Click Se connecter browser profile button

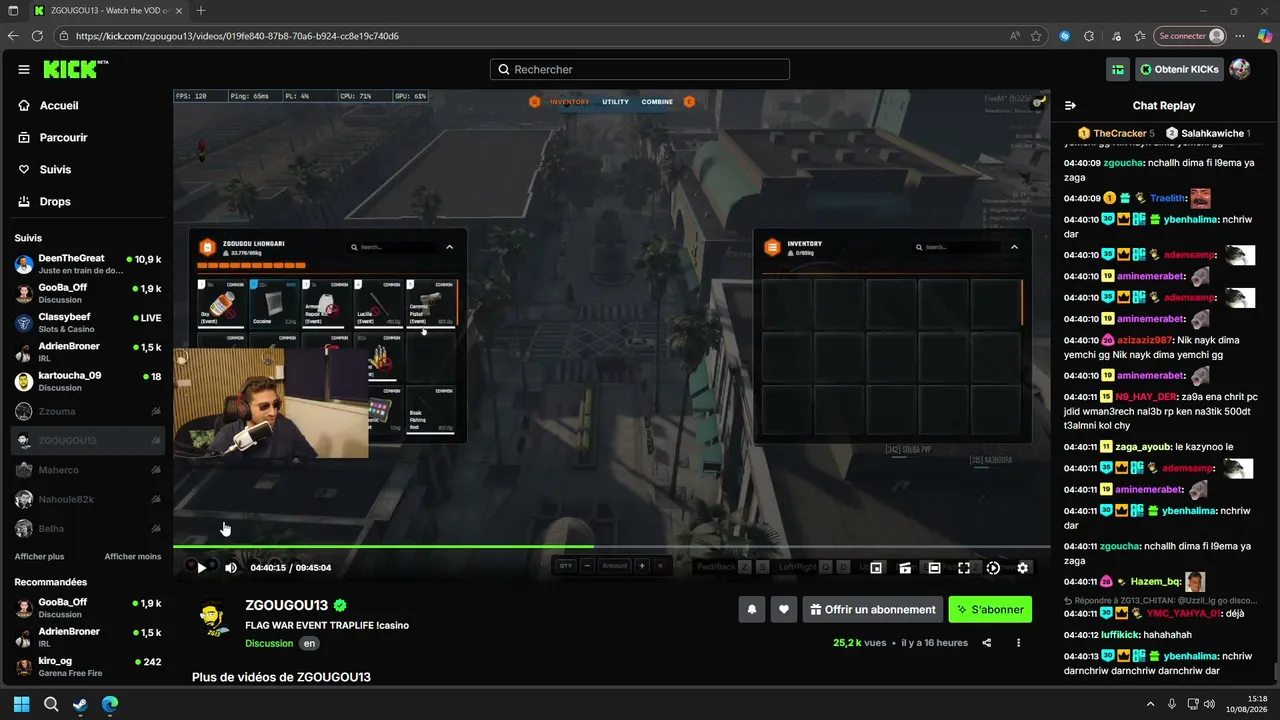[x=1190, y=36]
